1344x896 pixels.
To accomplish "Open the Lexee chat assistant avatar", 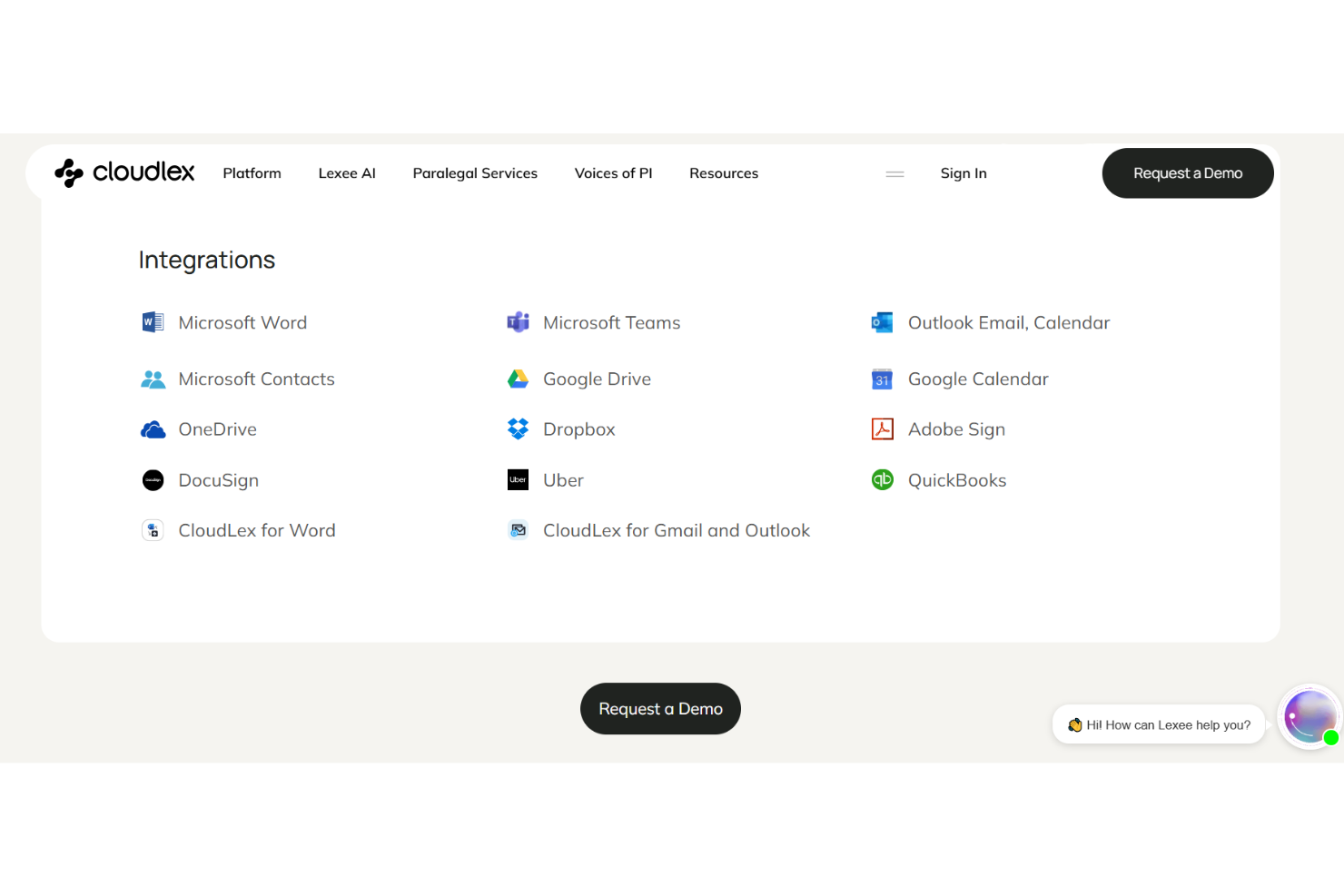I will point(1309,716).
